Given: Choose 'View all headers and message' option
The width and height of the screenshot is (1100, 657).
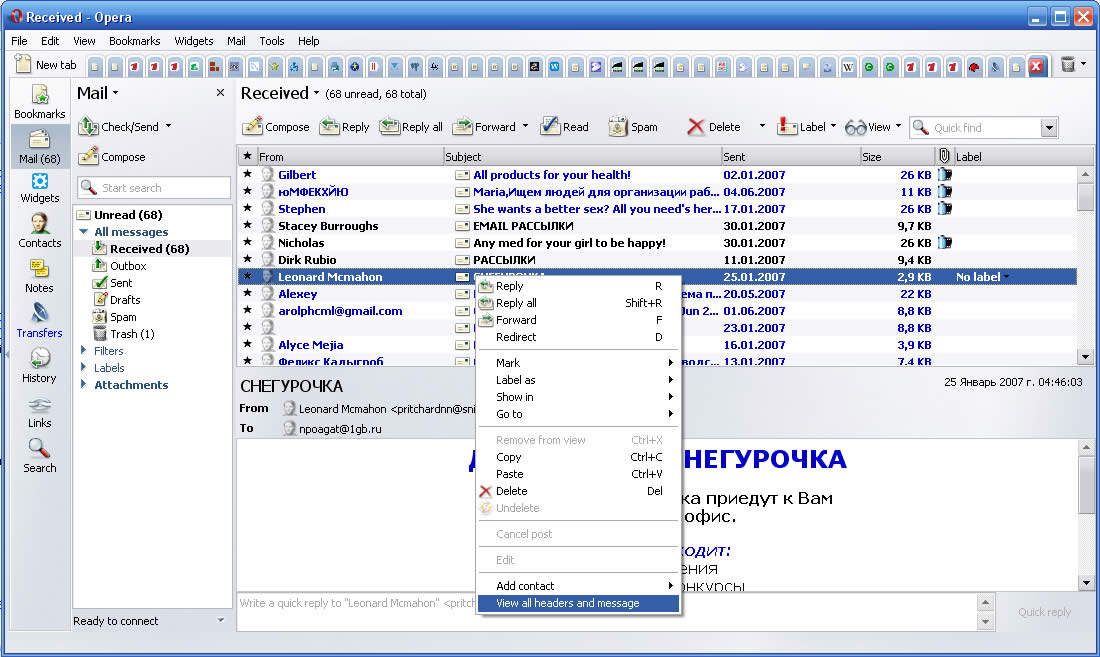Looking at the screenshot, I should 567,603.
